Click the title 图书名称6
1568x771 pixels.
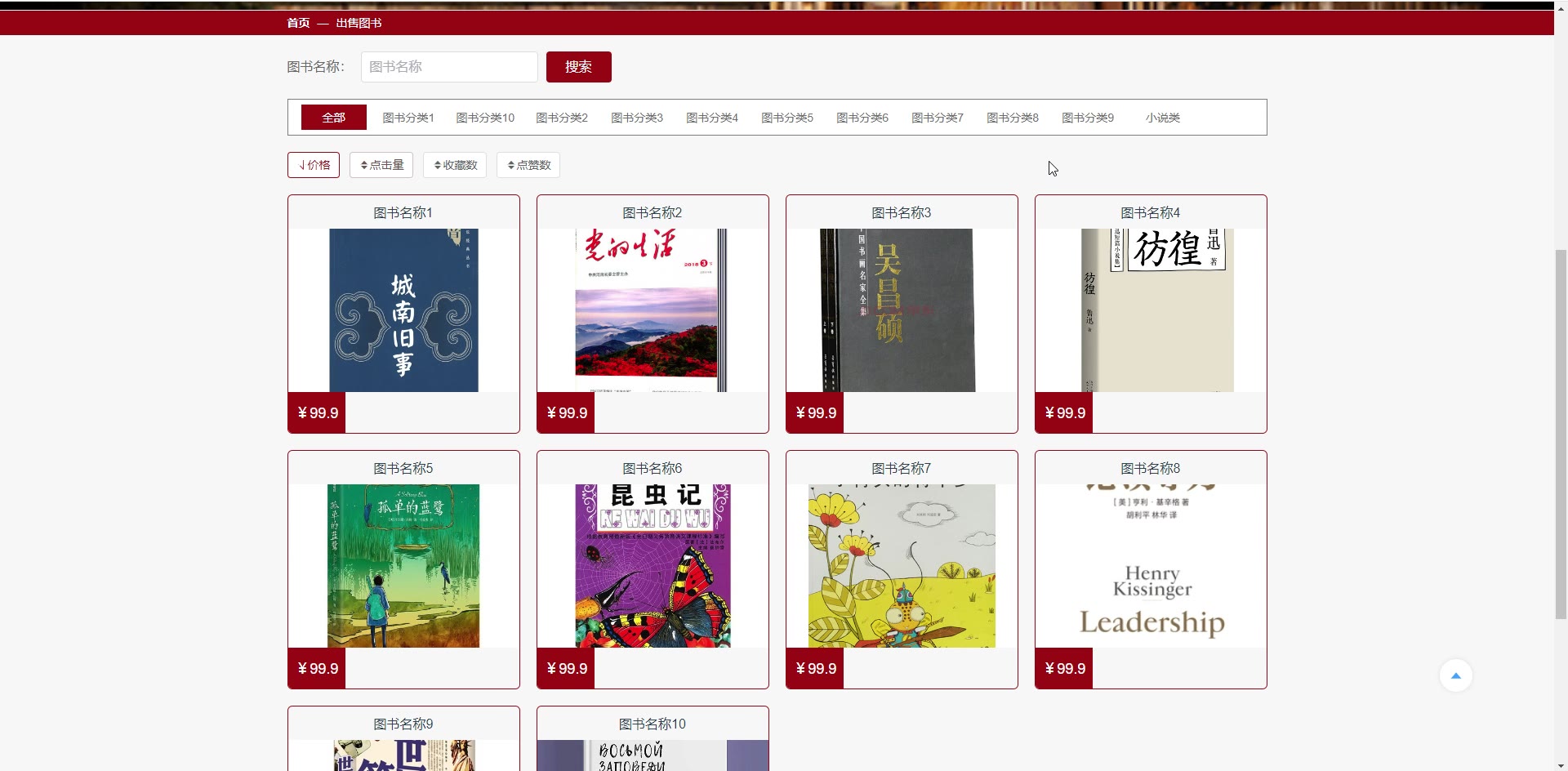653,469
